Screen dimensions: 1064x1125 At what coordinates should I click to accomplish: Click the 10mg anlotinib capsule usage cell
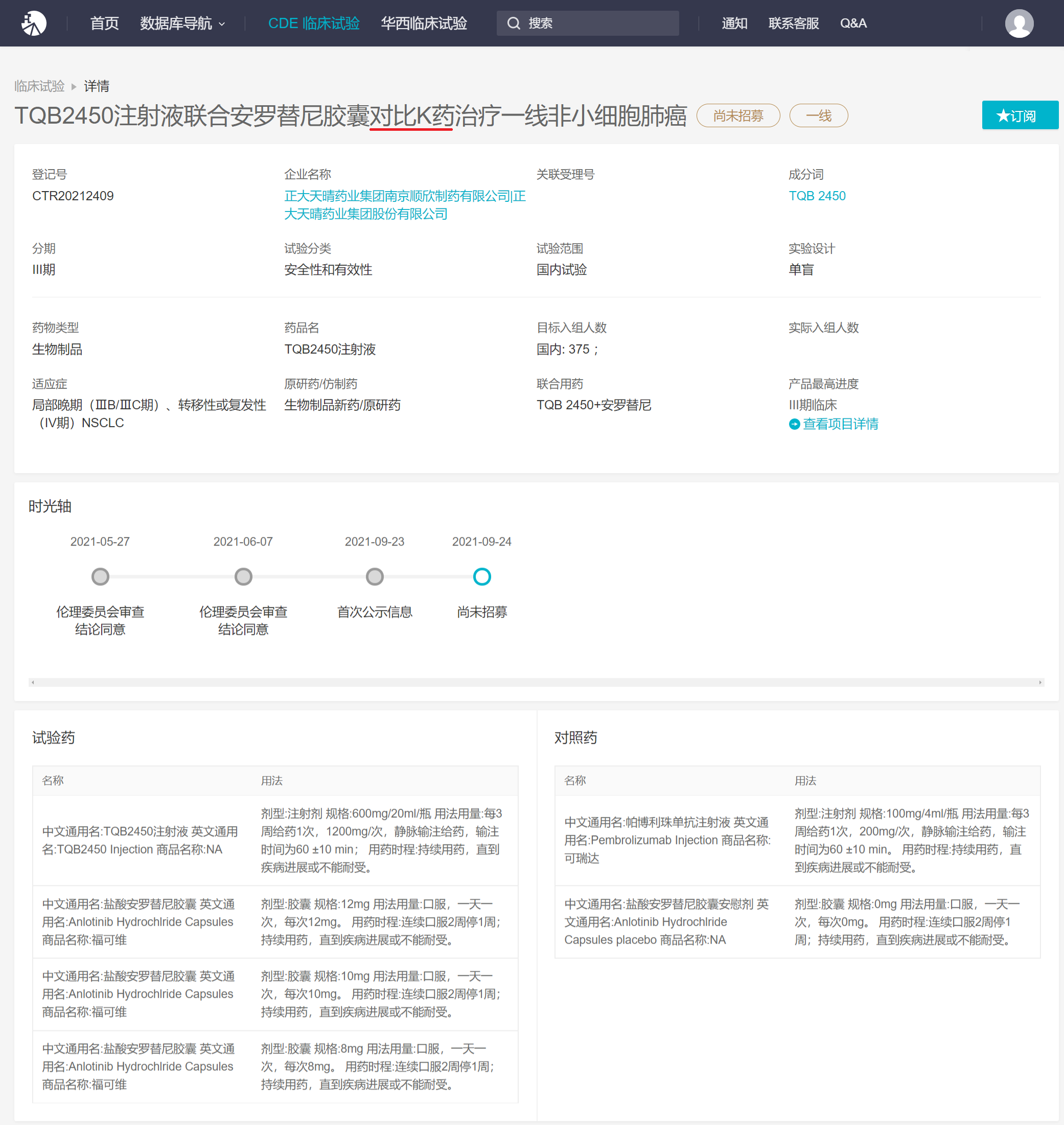tap(384, 995)
